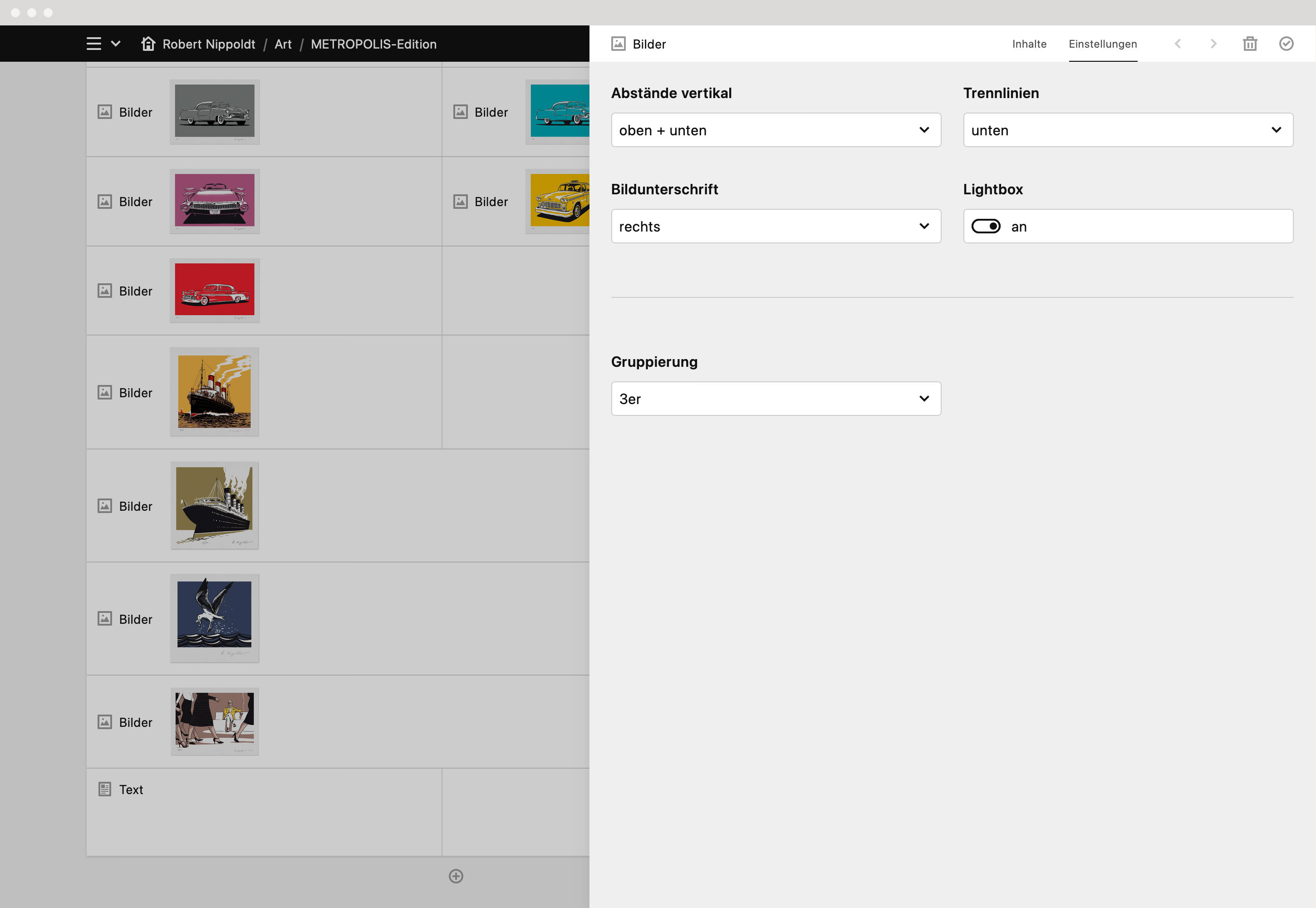Click the Bilder icon beside the grey car
Image resolution: width=1316 pixels, height=908 pixels.
[105, 112]
